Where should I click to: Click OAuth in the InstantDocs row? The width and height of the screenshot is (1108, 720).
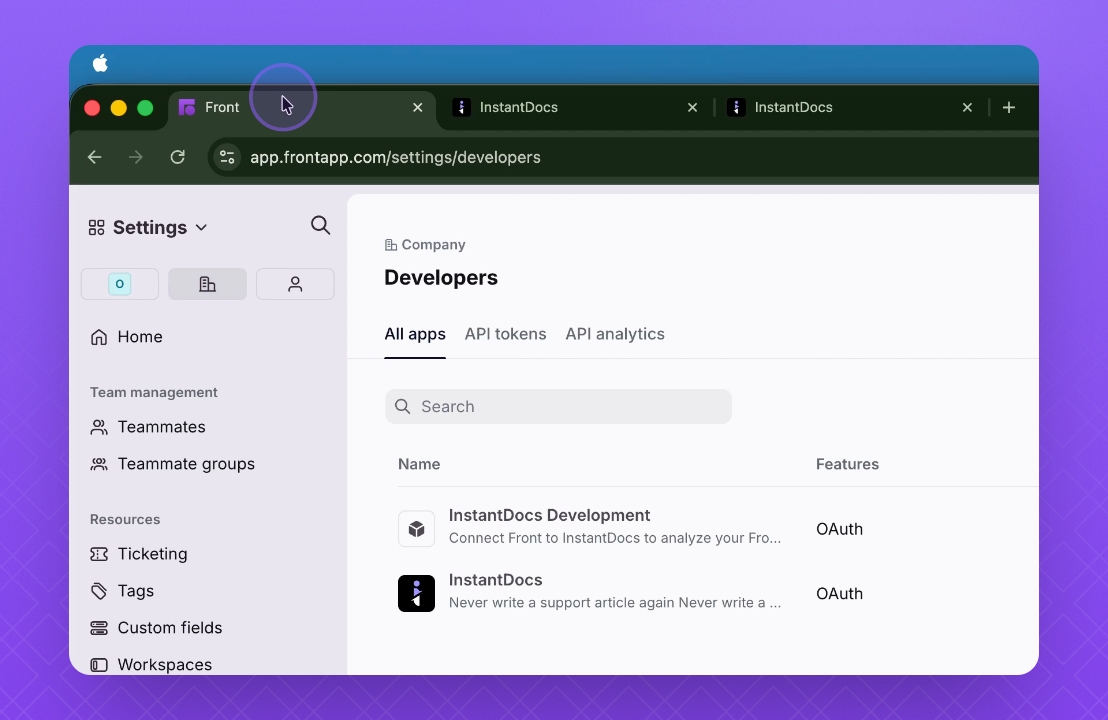click(839, 594)
